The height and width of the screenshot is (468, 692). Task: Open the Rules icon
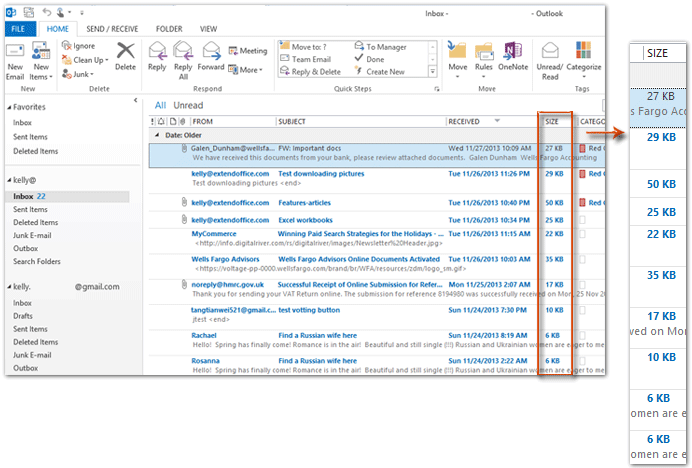484,51
